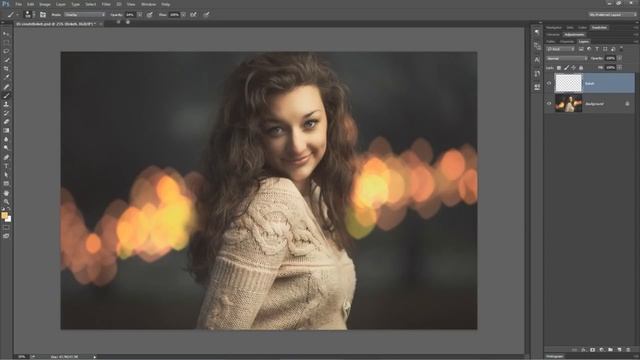This screenshot has height=360, width=640.
Task: Select the Hand tool
Action: (6, 193)
